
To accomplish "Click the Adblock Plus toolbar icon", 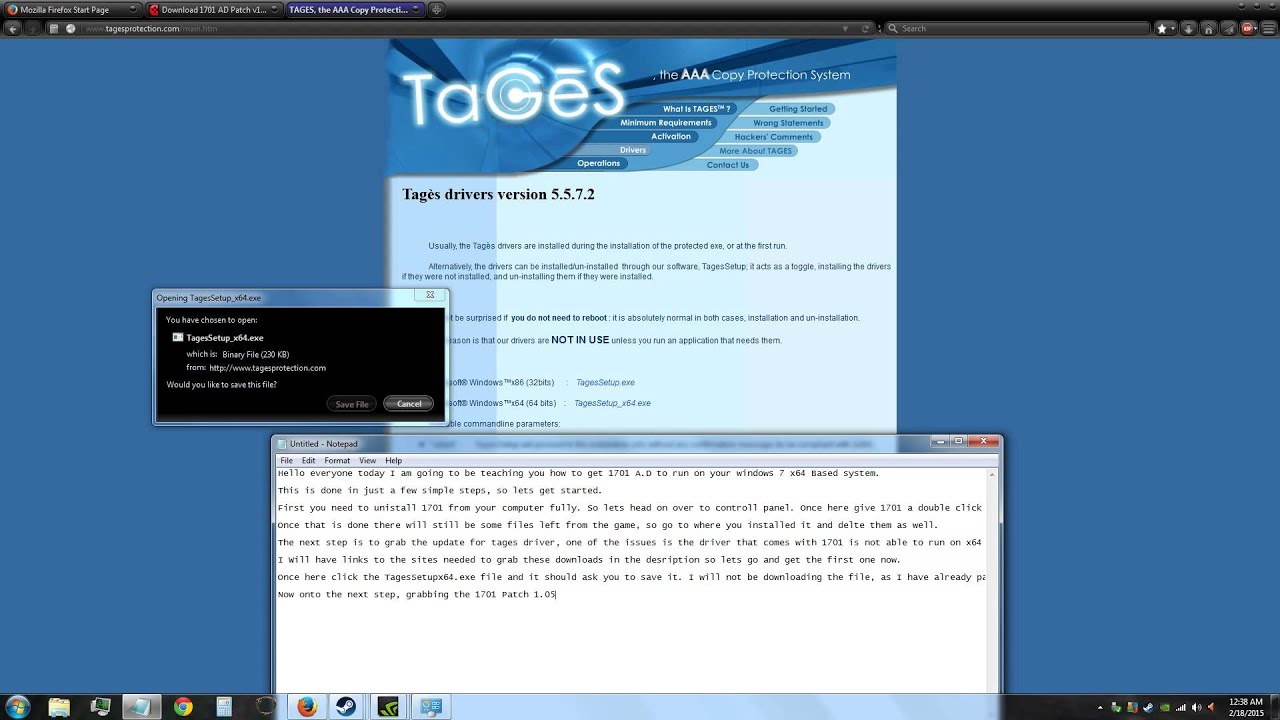I will pos(1248,28).
